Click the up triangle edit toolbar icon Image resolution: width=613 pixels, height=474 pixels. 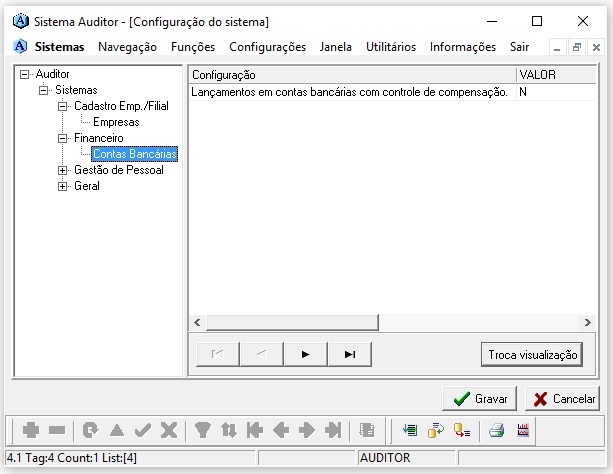pos(117,430)
